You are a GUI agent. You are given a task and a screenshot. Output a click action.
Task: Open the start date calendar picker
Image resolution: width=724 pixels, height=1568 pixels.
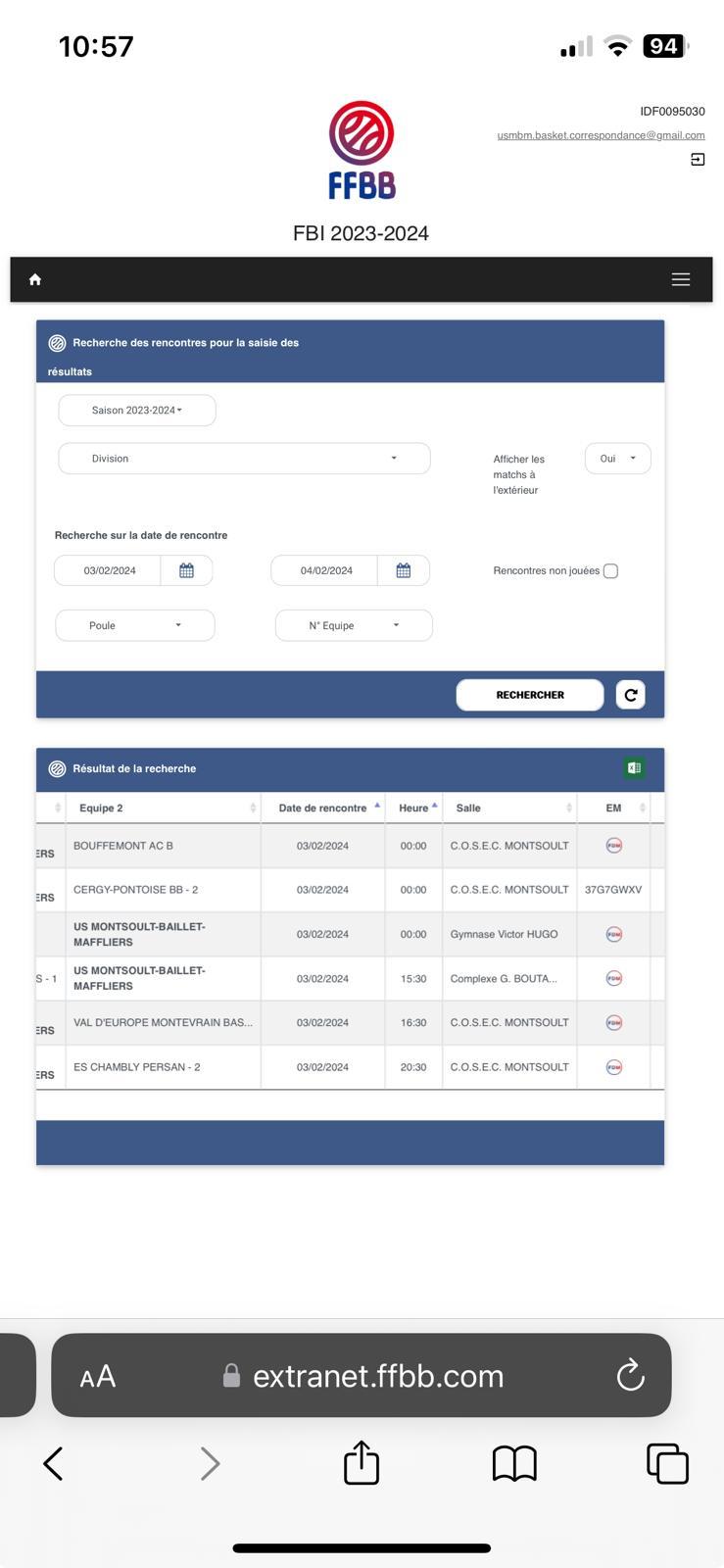coord(186,570)
